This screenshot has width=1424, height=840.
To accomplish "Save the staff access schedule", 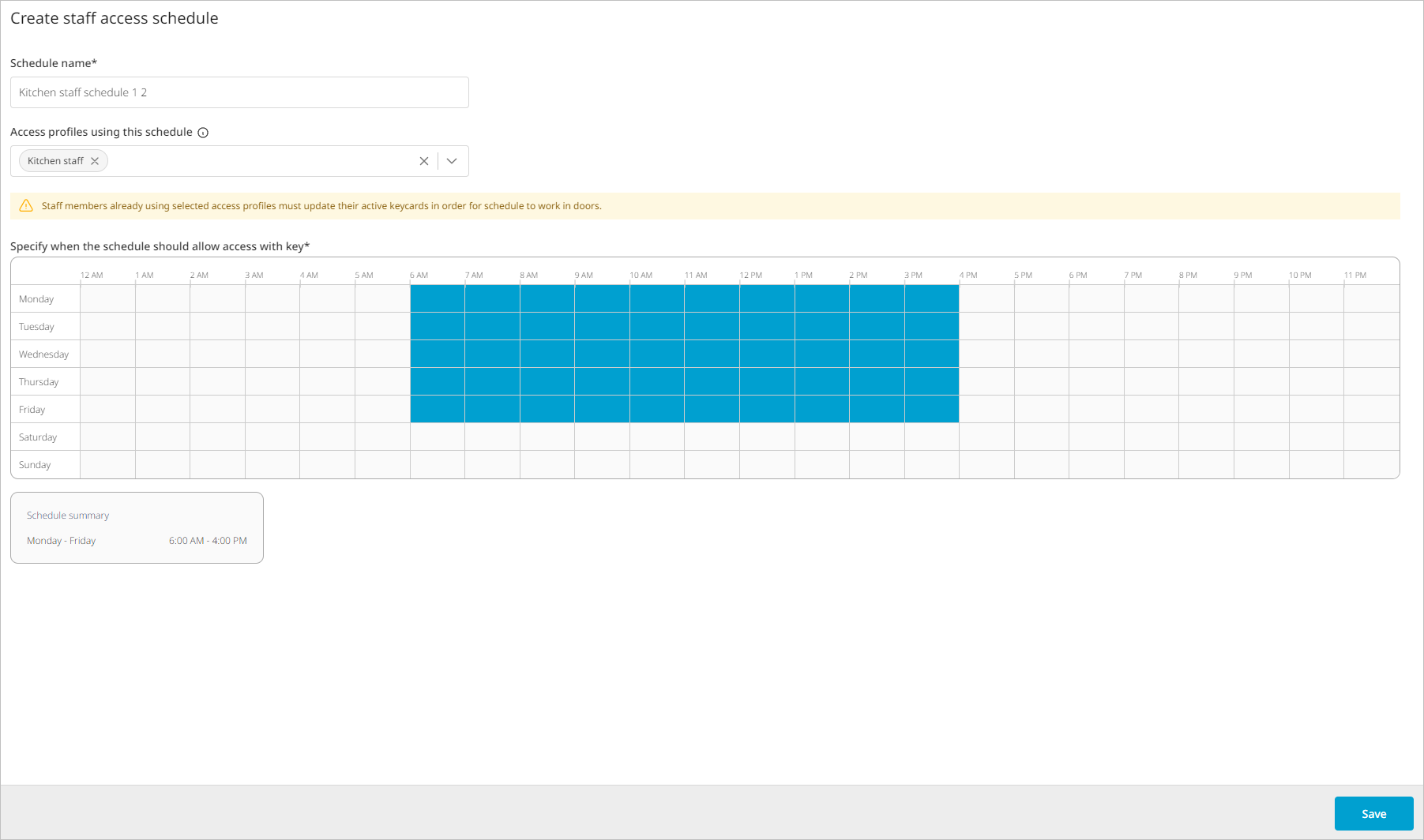I will (x=1373, y=814).
